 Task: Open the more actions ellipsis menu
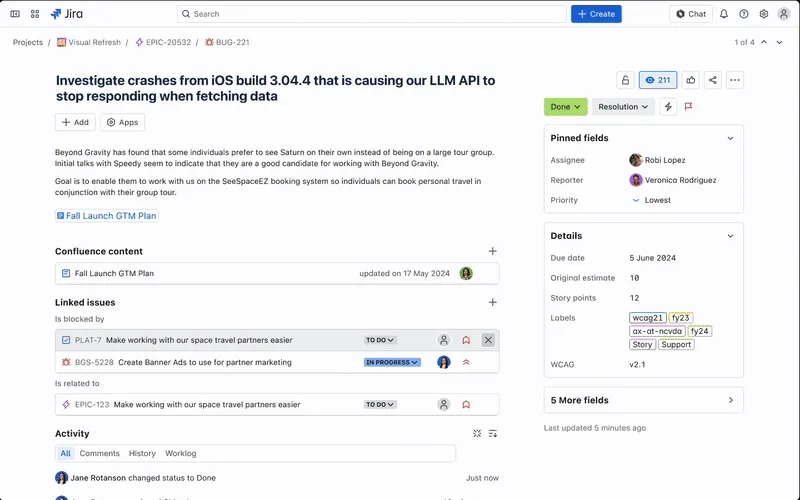(x=735, y=80)
